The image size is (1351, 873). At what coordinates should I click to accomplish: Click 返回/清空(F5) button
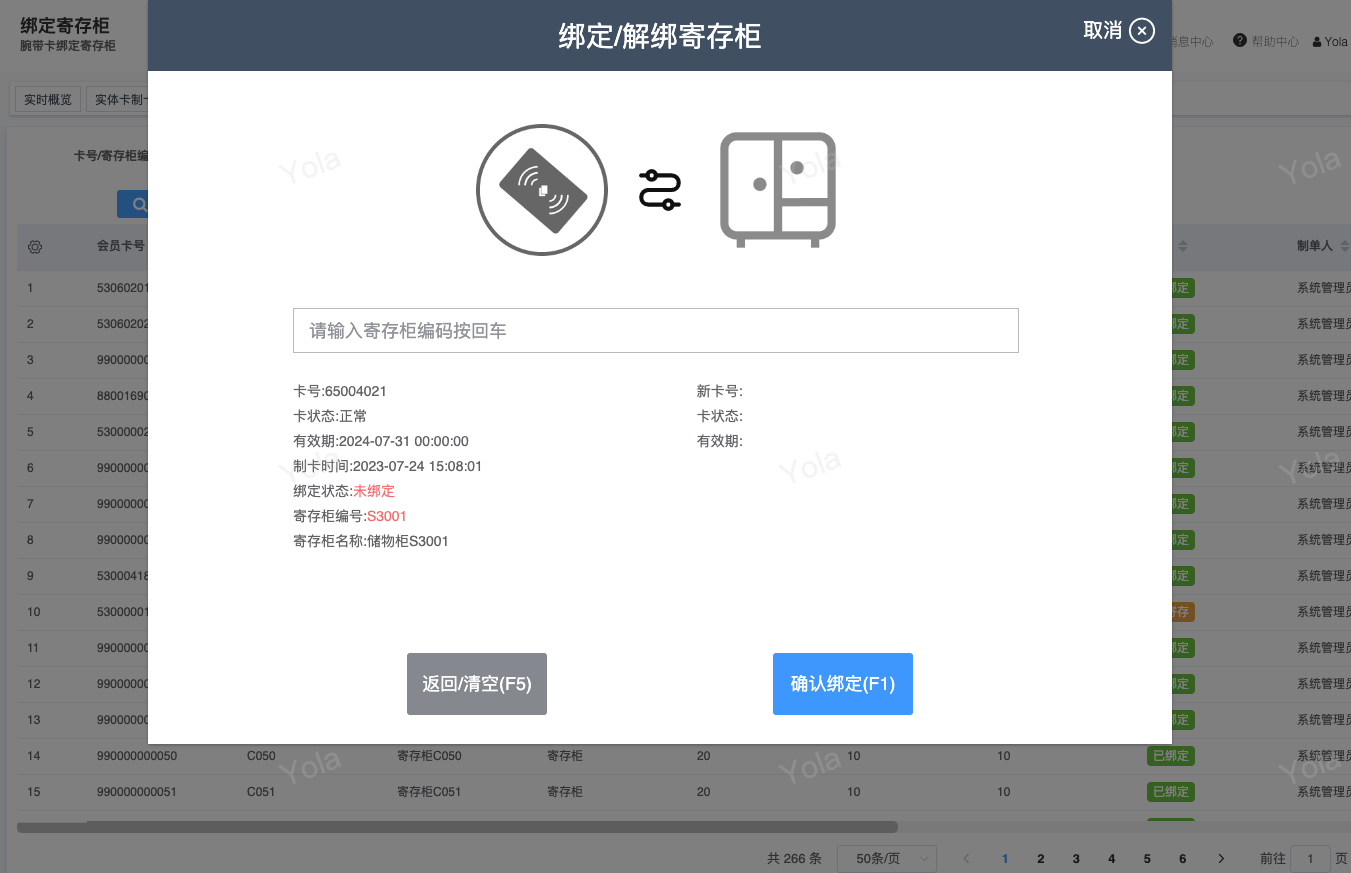477,684
